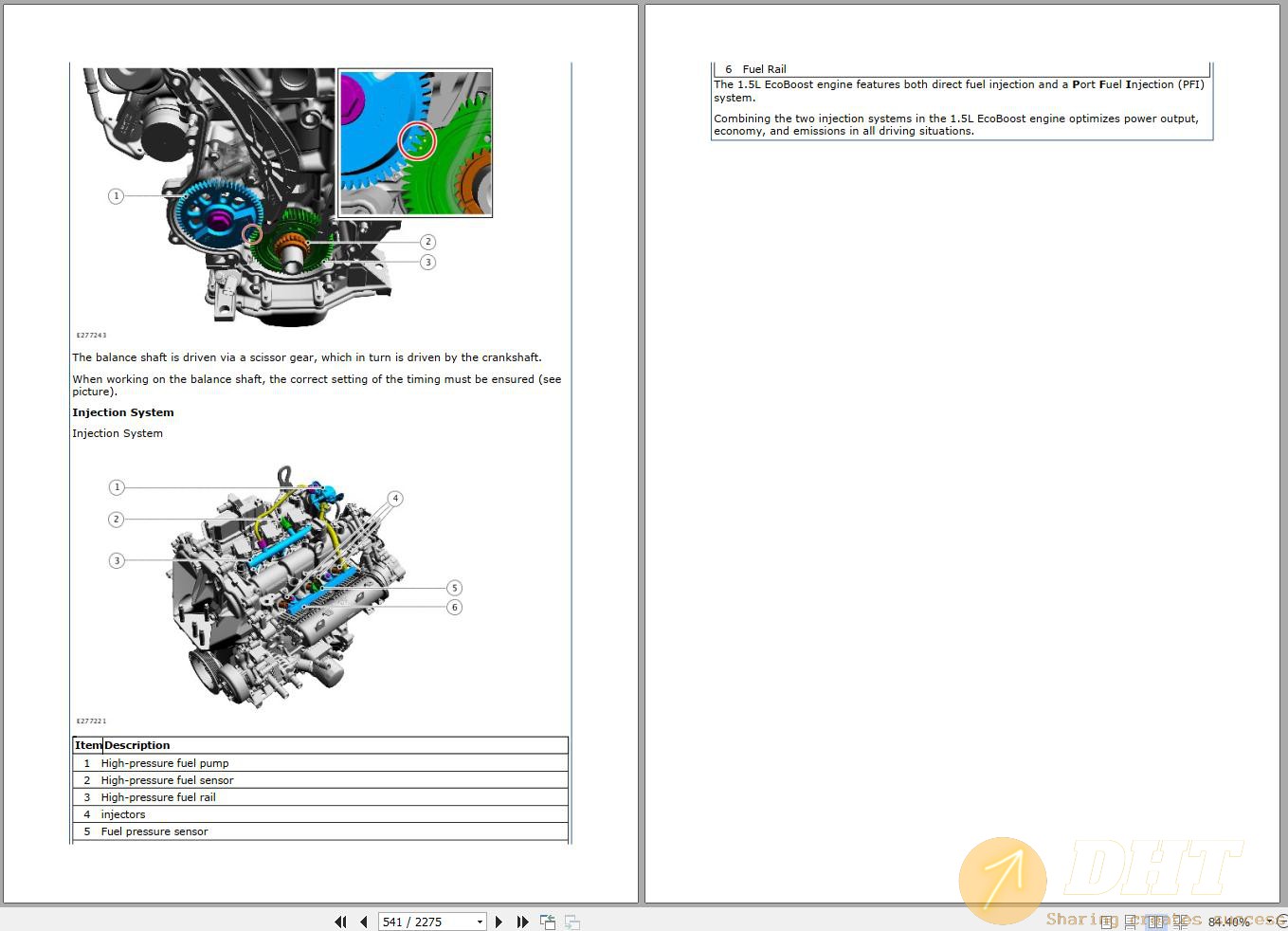Click paragraph "Combining the two injection systems"
The height and width of the screenshot is (931, 1288).
pos(956,125)
